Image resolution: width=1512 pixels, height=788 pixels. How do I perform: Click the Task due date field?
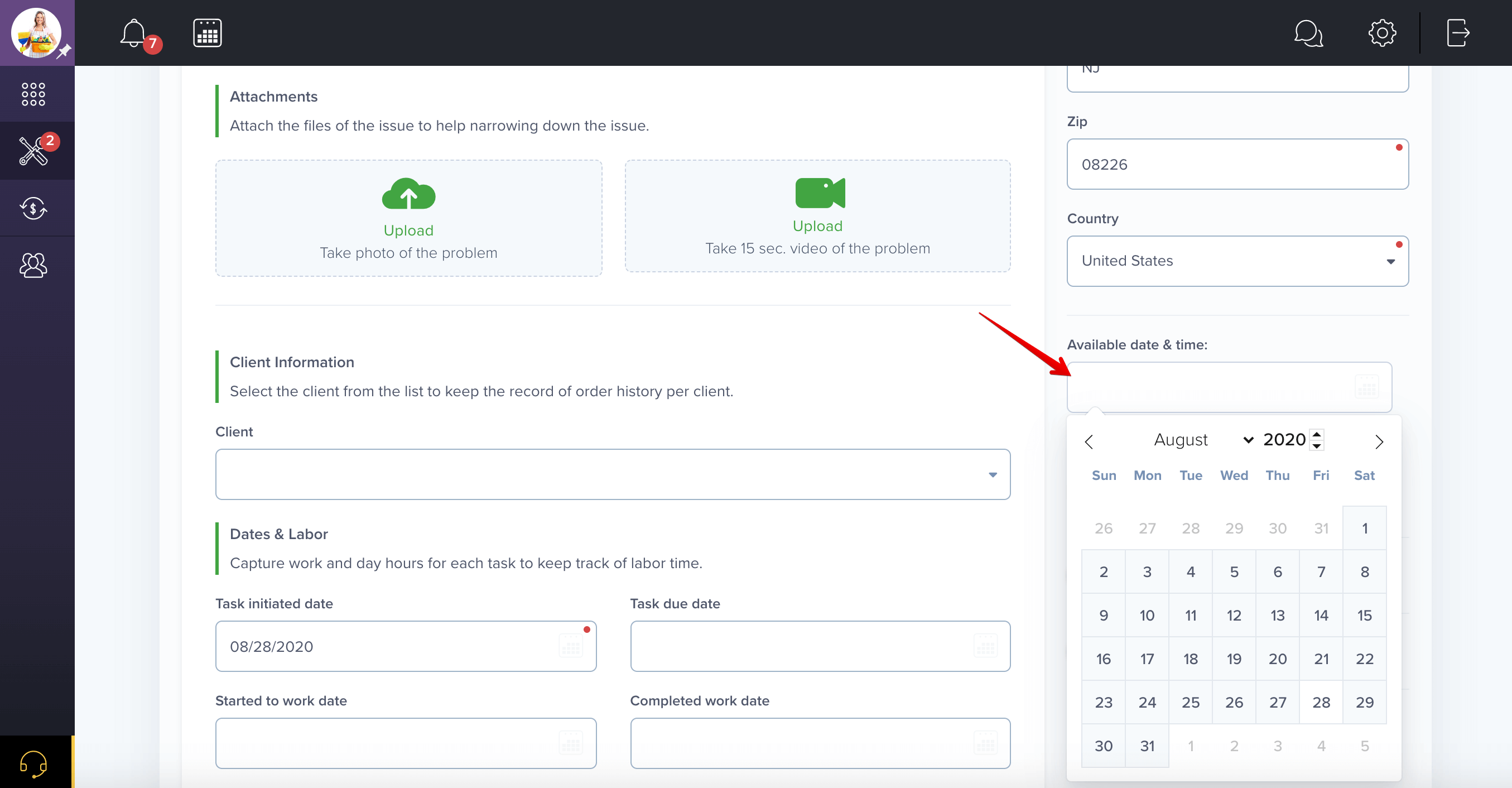(820, 646)
